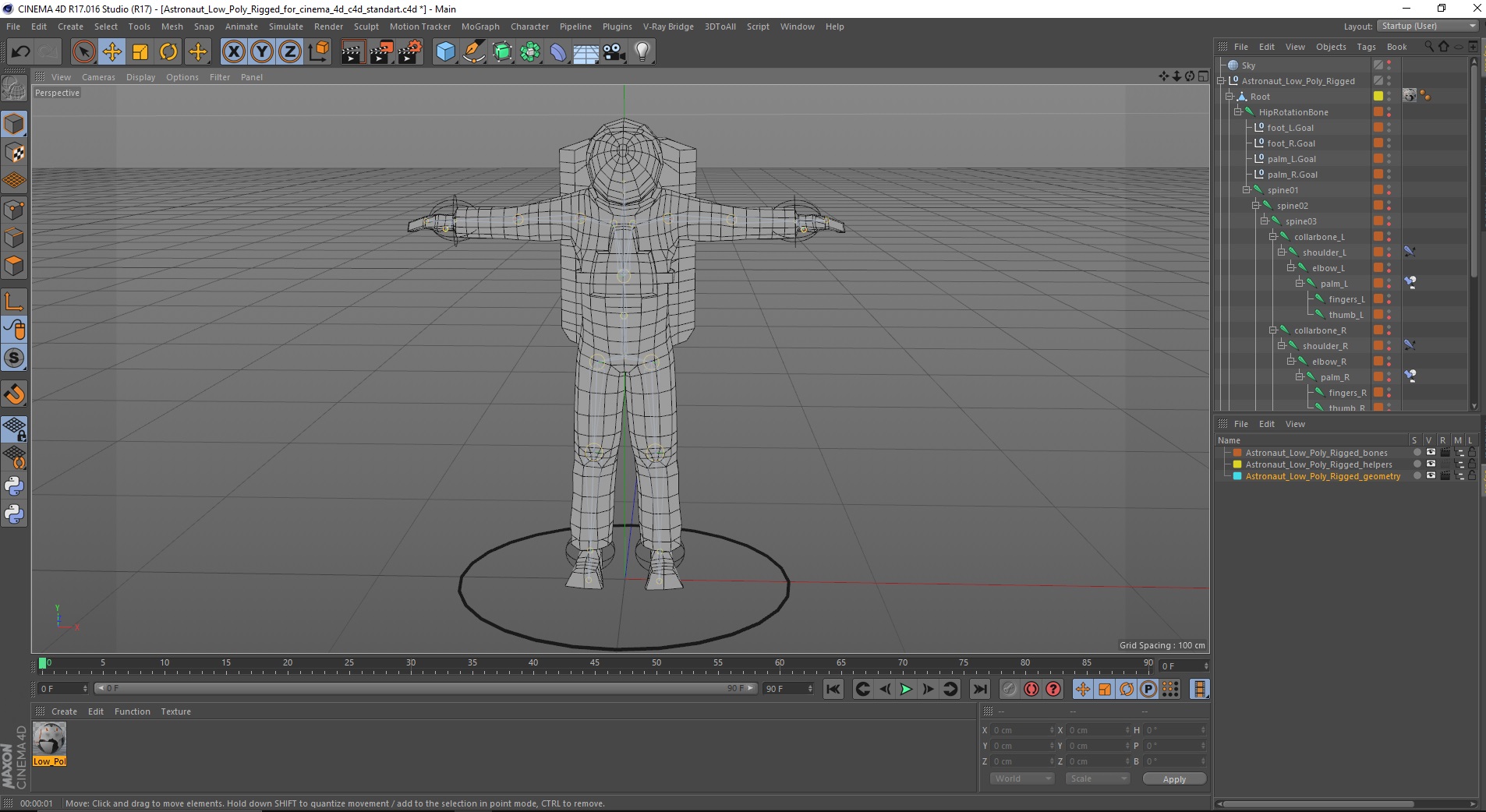Open the MoGraph menu
This screenshot has width=1486, height=812.
pyautogui.click(x=480, y=26)
